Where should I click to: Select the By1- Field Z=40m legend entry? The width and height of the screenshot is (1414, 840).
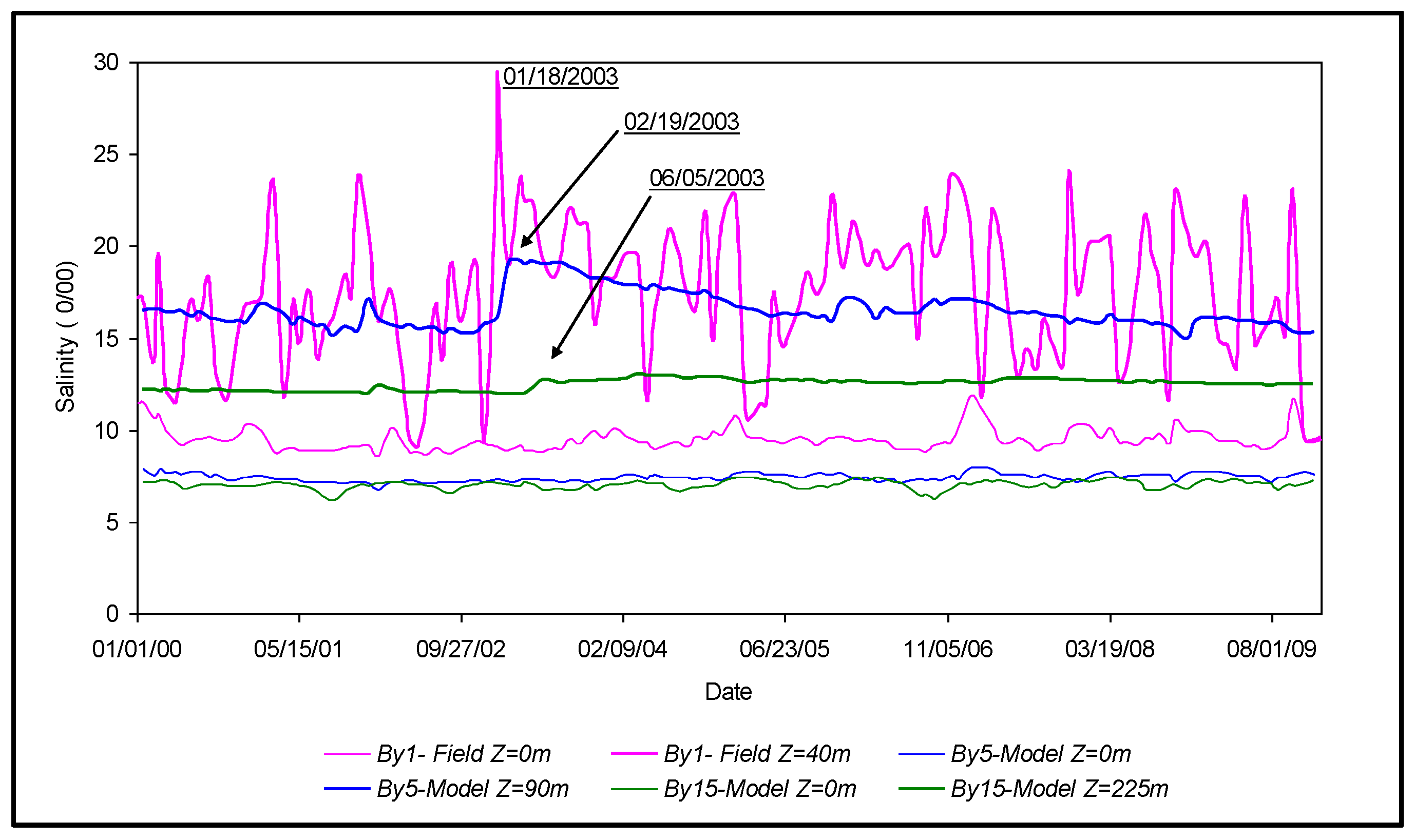757,754
